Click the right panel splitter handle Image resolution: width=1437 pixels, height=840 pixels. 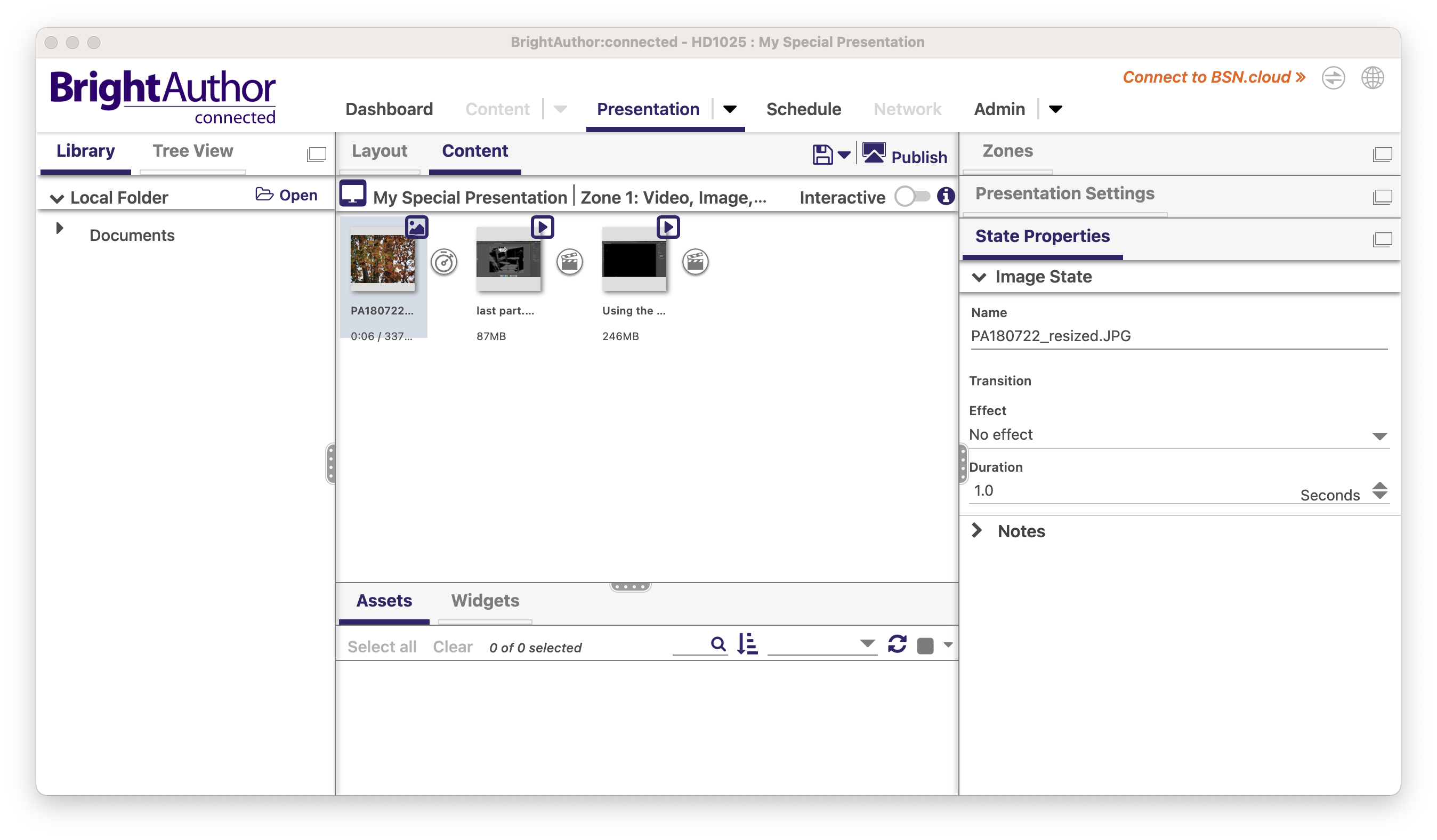click(963, 463)
